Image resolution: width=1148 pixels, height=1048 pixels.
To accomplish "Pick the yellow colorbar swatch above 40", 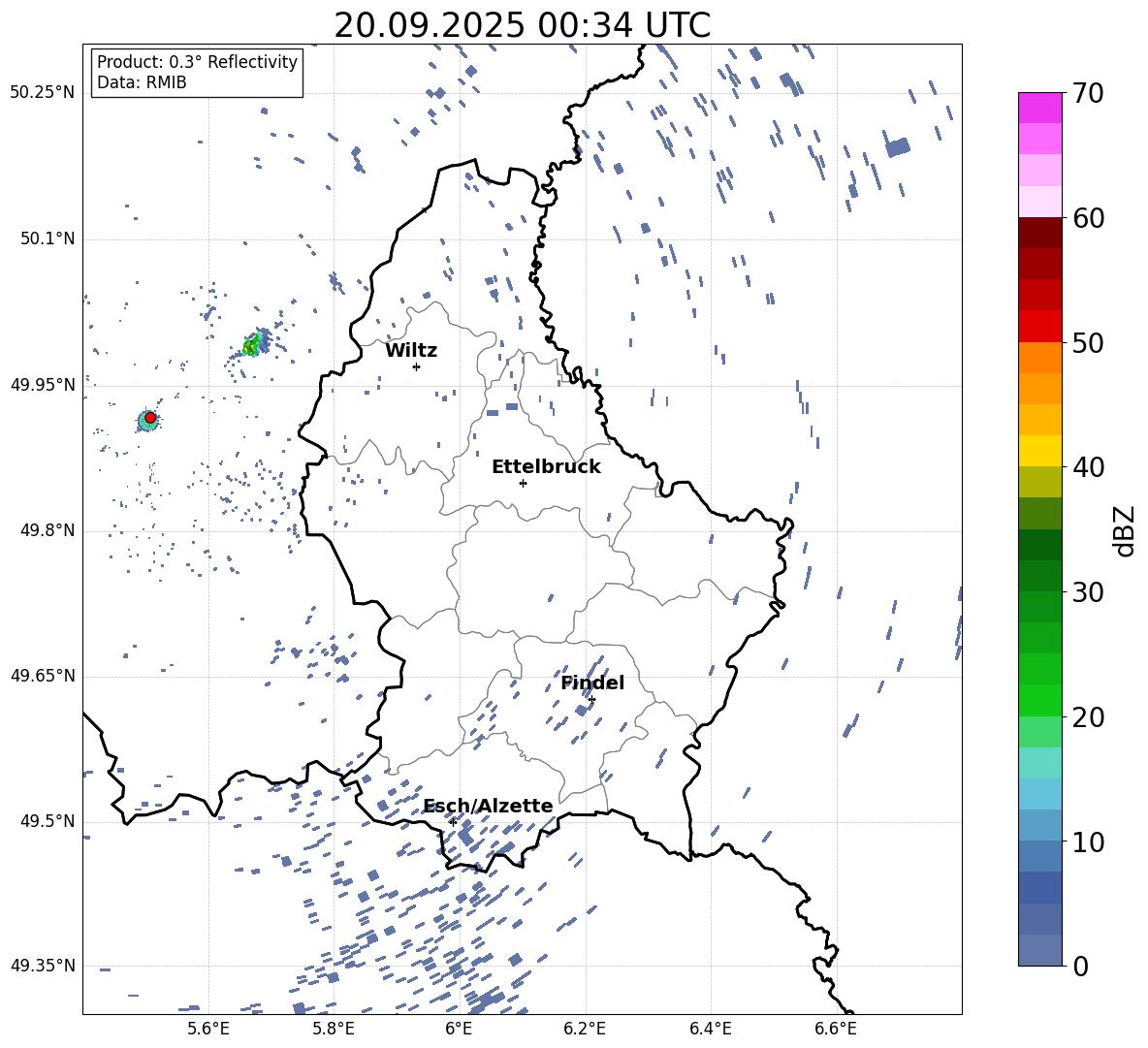I will coord(1039,451).
